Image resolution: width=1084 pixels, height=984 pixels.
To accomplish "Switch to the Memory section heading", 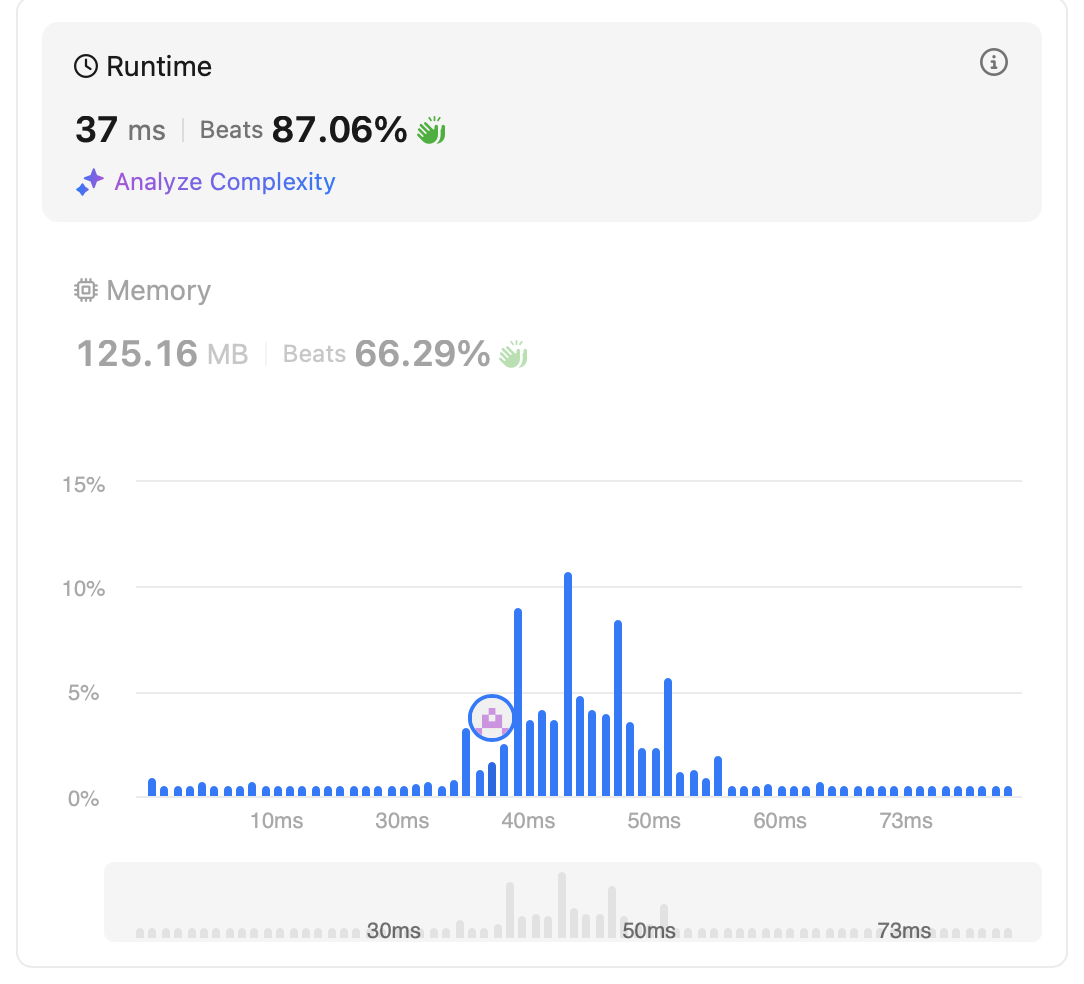I will point(158,291).
